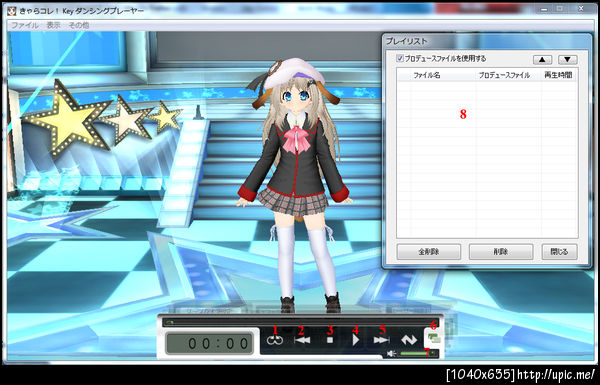The width and height of the screenshot is (600, 385).
Task: Click the 再生時間 column header
Action: (x=558, y=75)
